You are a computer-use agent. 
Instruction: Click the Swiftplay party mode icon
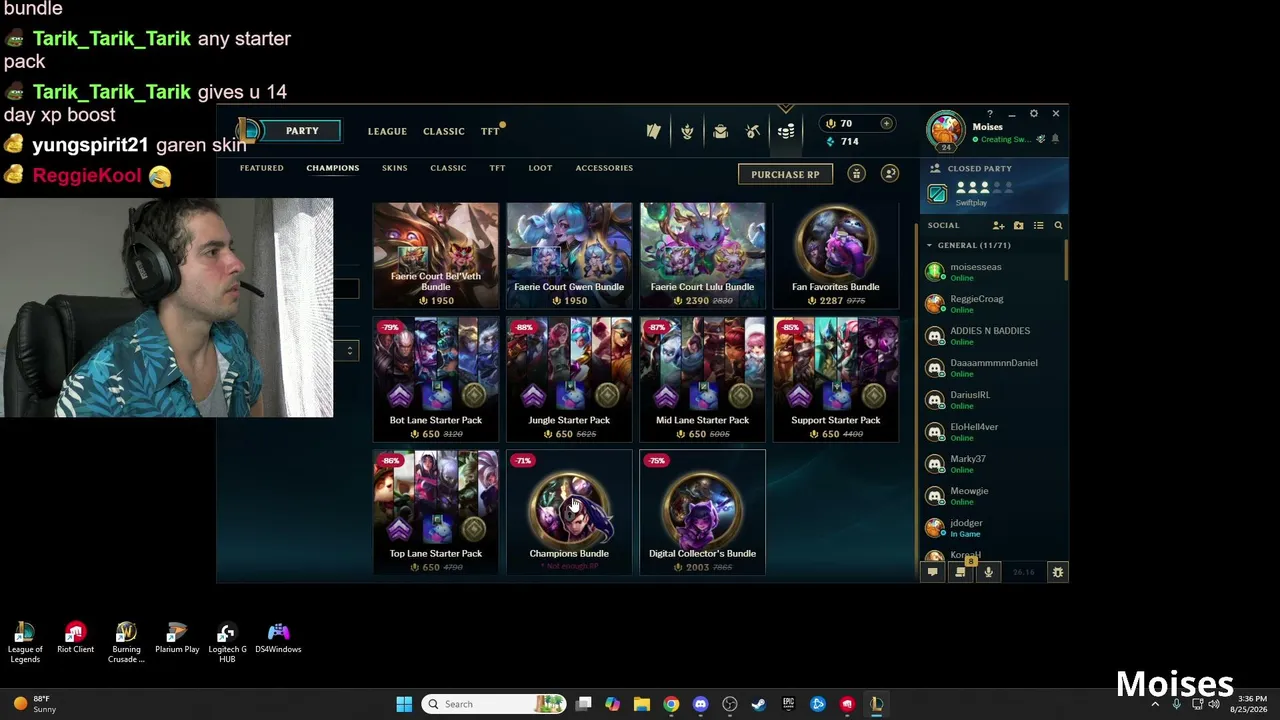[x=937, y=193]
